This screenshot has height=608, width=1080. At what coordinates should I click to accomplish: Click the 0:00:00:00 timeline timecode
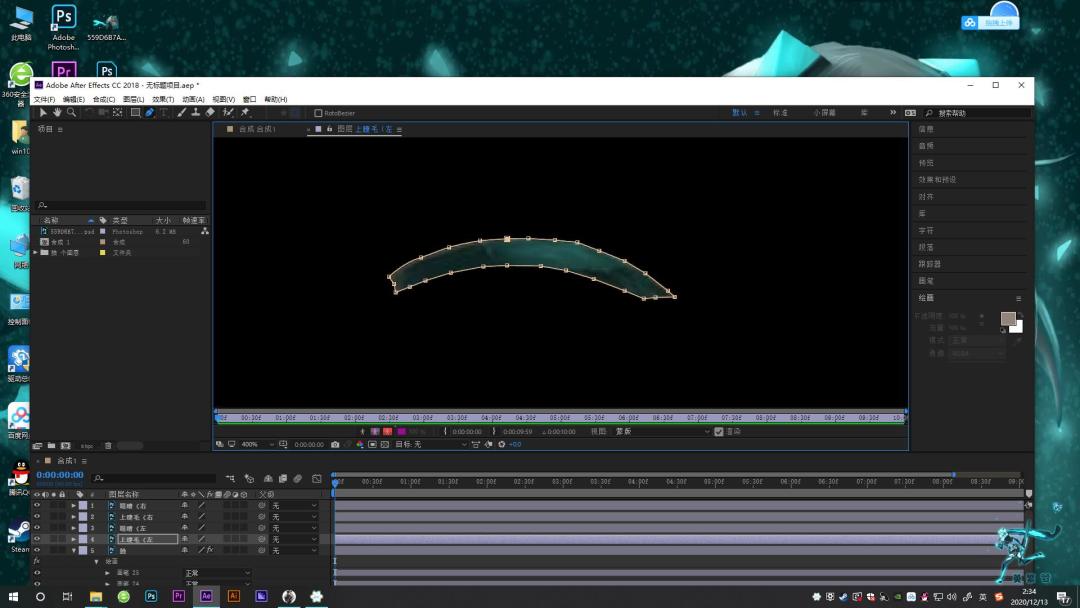point(60,475)
